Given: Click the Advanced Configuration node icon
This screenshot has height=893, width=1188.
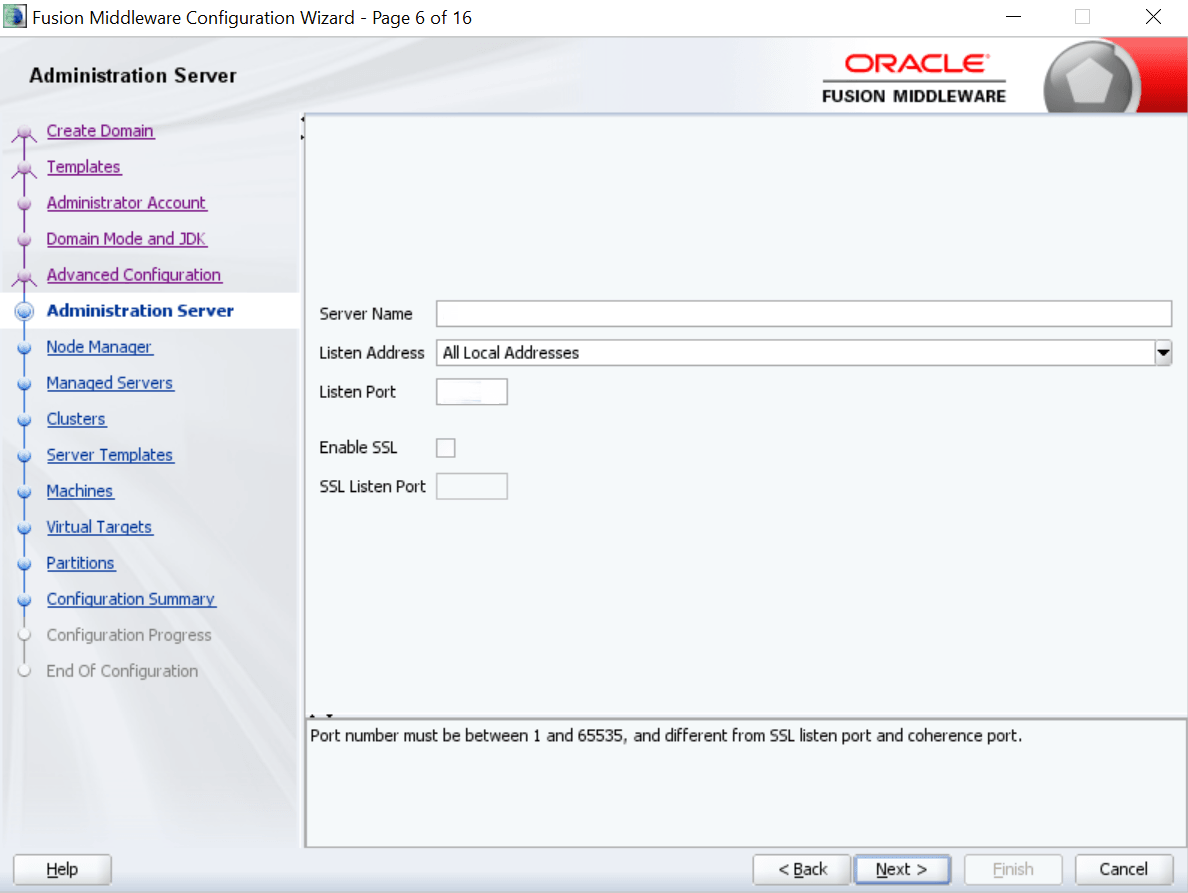Looking at the screenshot, I should point(24,277).
